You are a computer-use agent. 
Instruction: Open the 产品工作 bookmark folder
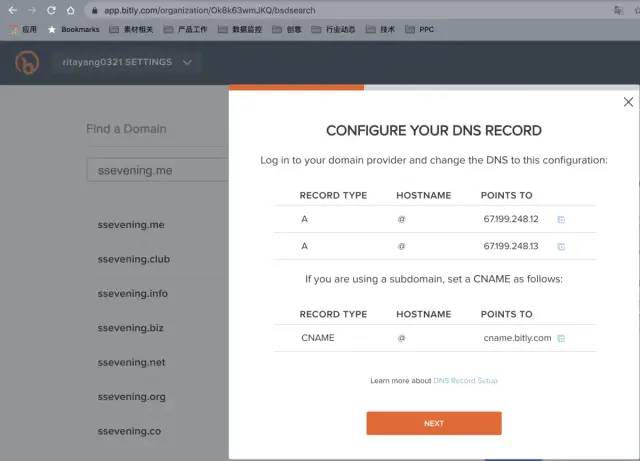point(185,29)
